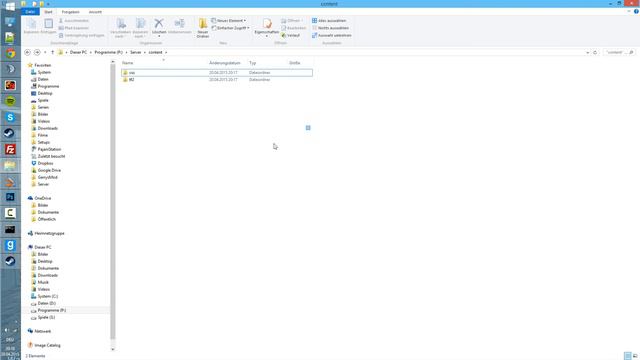Click the Windows Start button

coord(10,6)
